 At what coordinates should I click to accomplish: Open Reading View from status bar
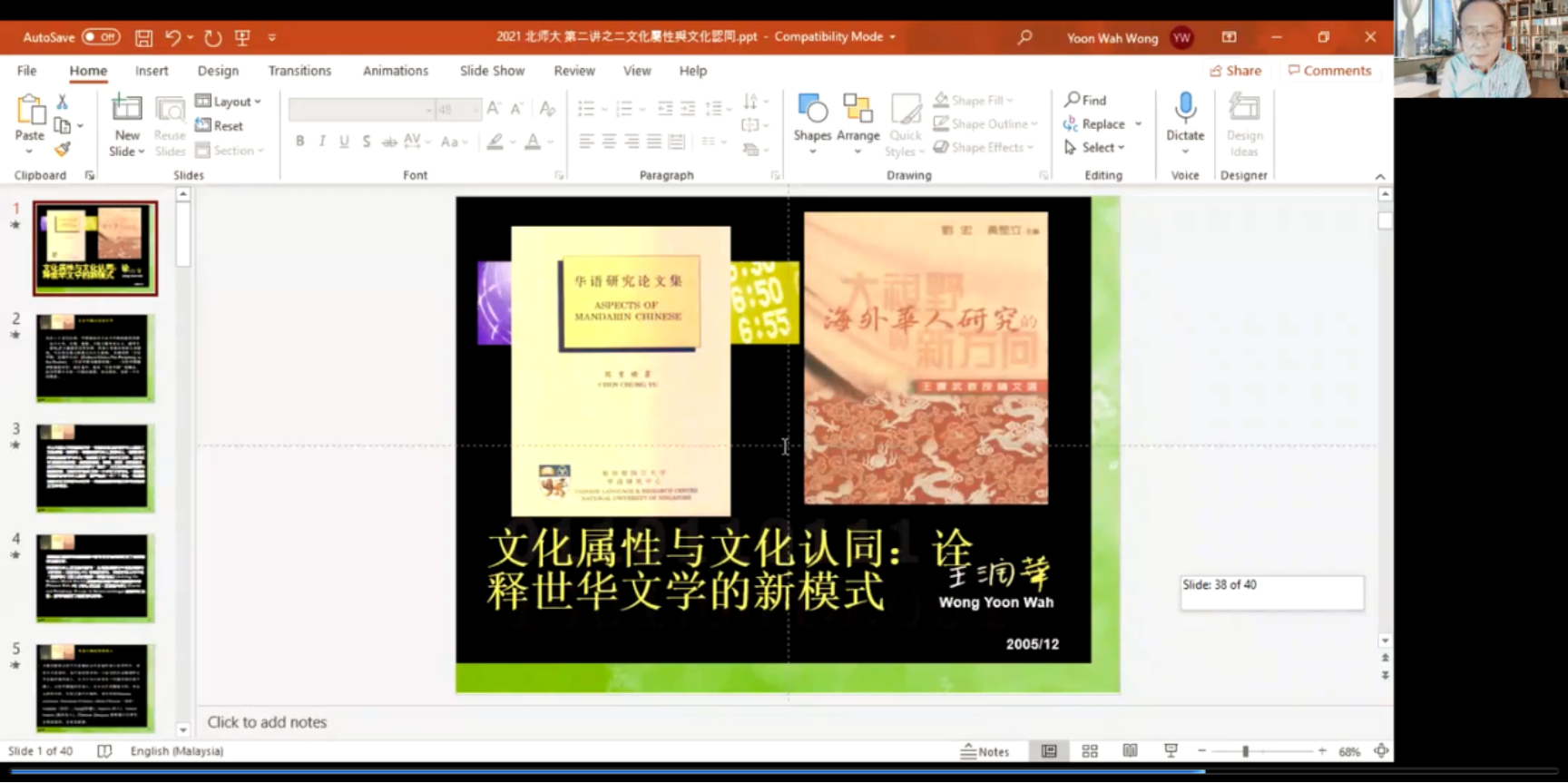1130,751
